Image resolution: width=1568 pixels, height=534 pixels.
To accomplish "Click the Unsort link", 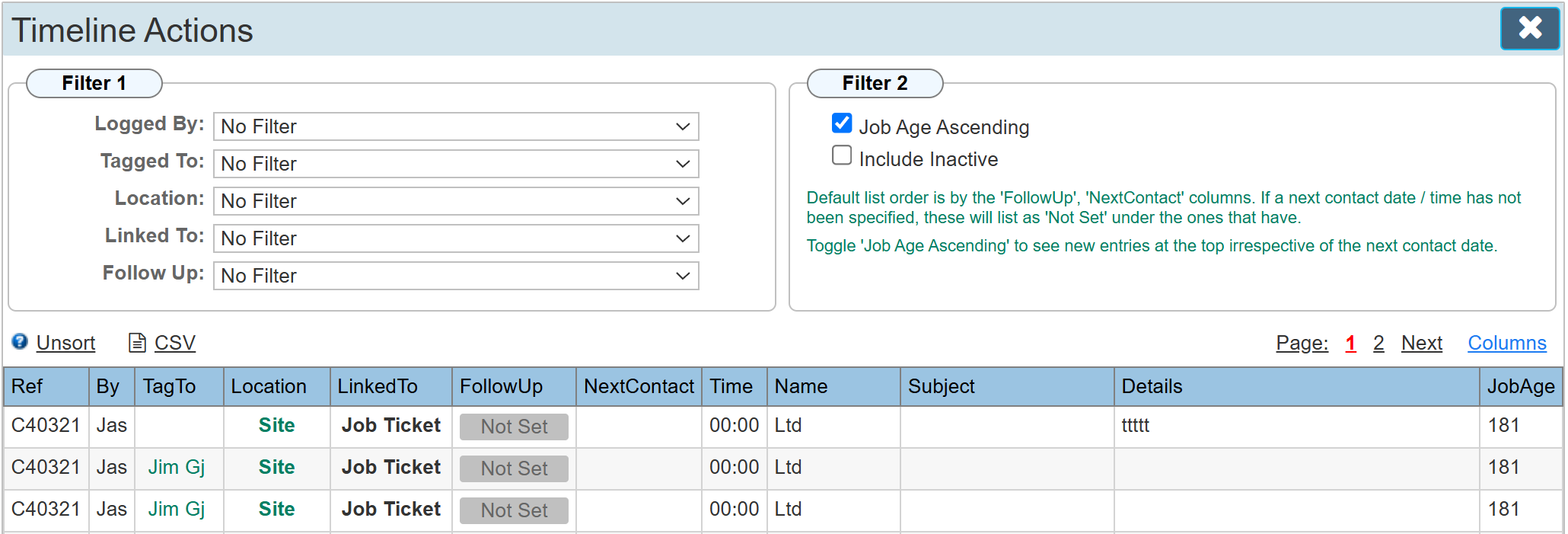I will coord(65,343).
